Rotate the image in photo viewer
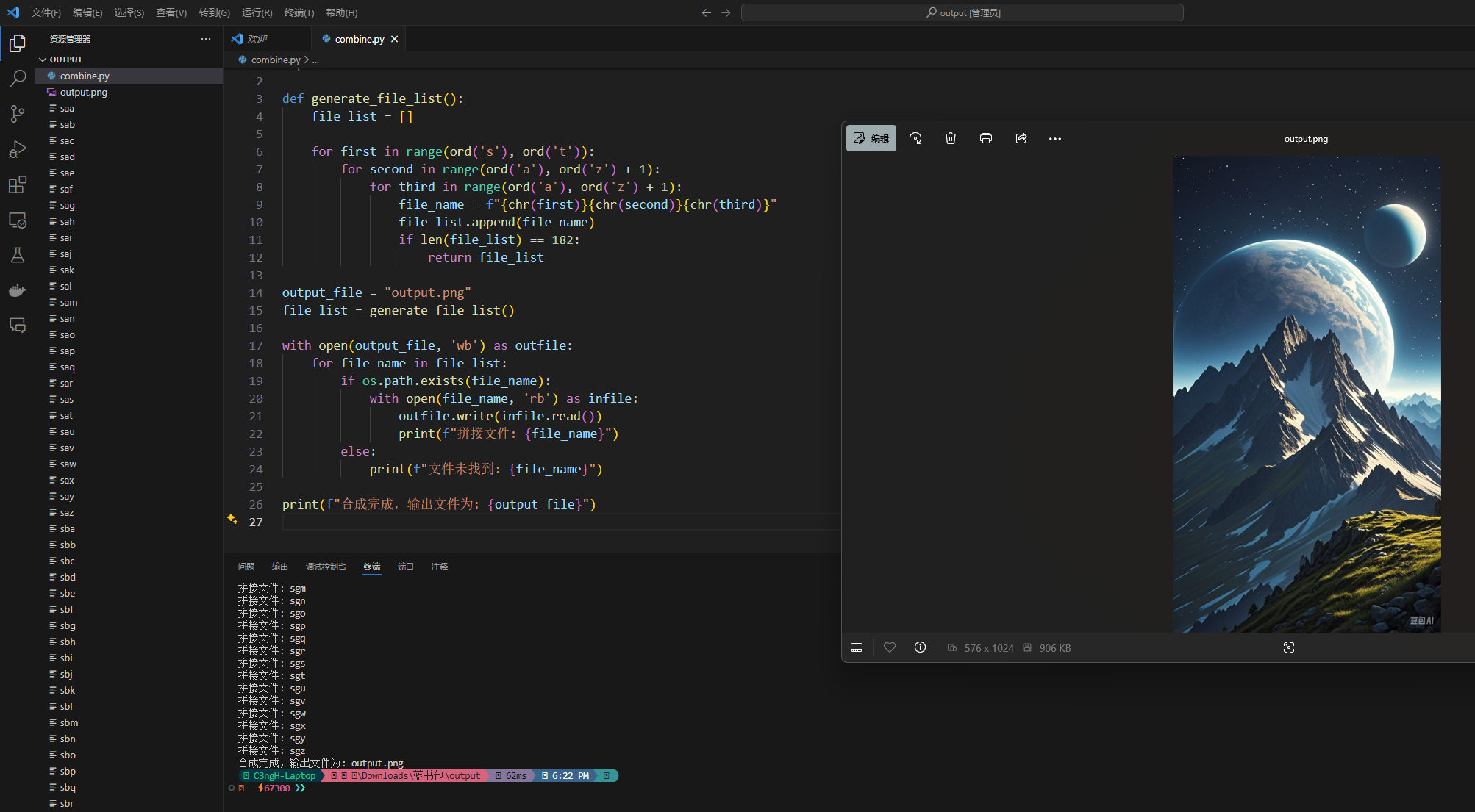This screenshot has width=1475, height=812. click(915, 138)
